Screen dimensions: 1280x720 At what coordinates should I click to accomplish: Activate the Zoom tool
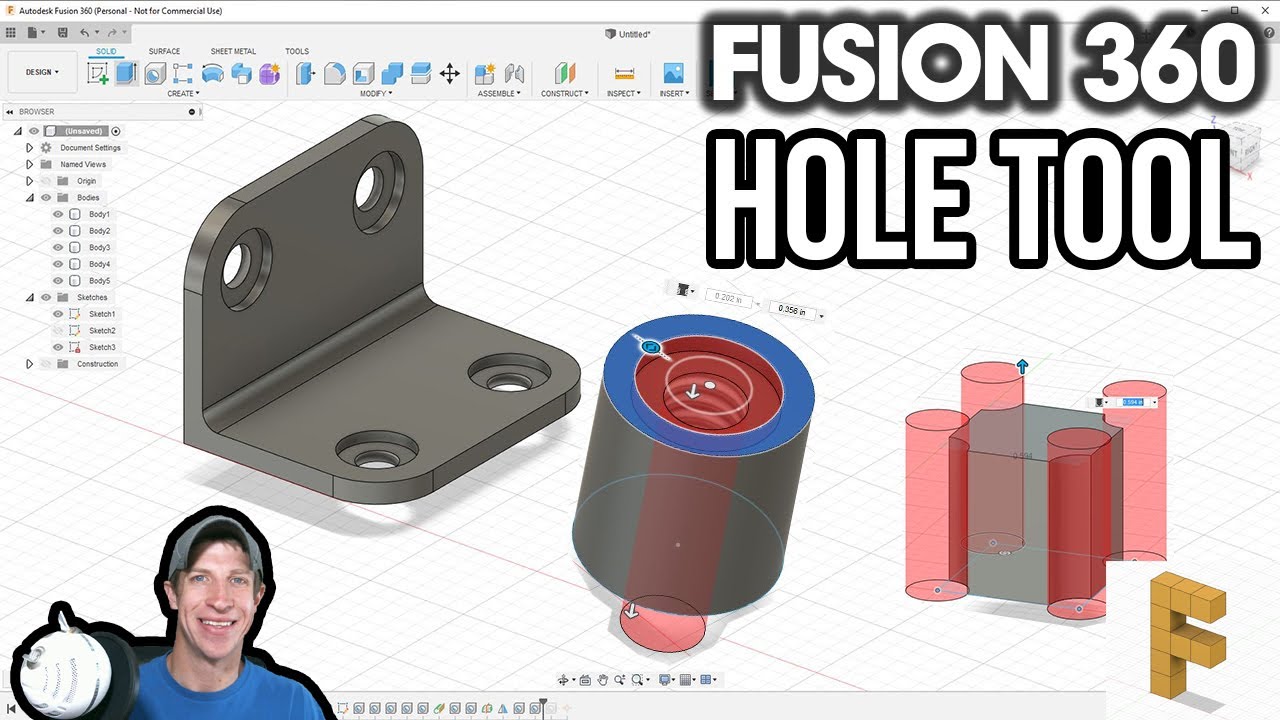tap(620, 680)
